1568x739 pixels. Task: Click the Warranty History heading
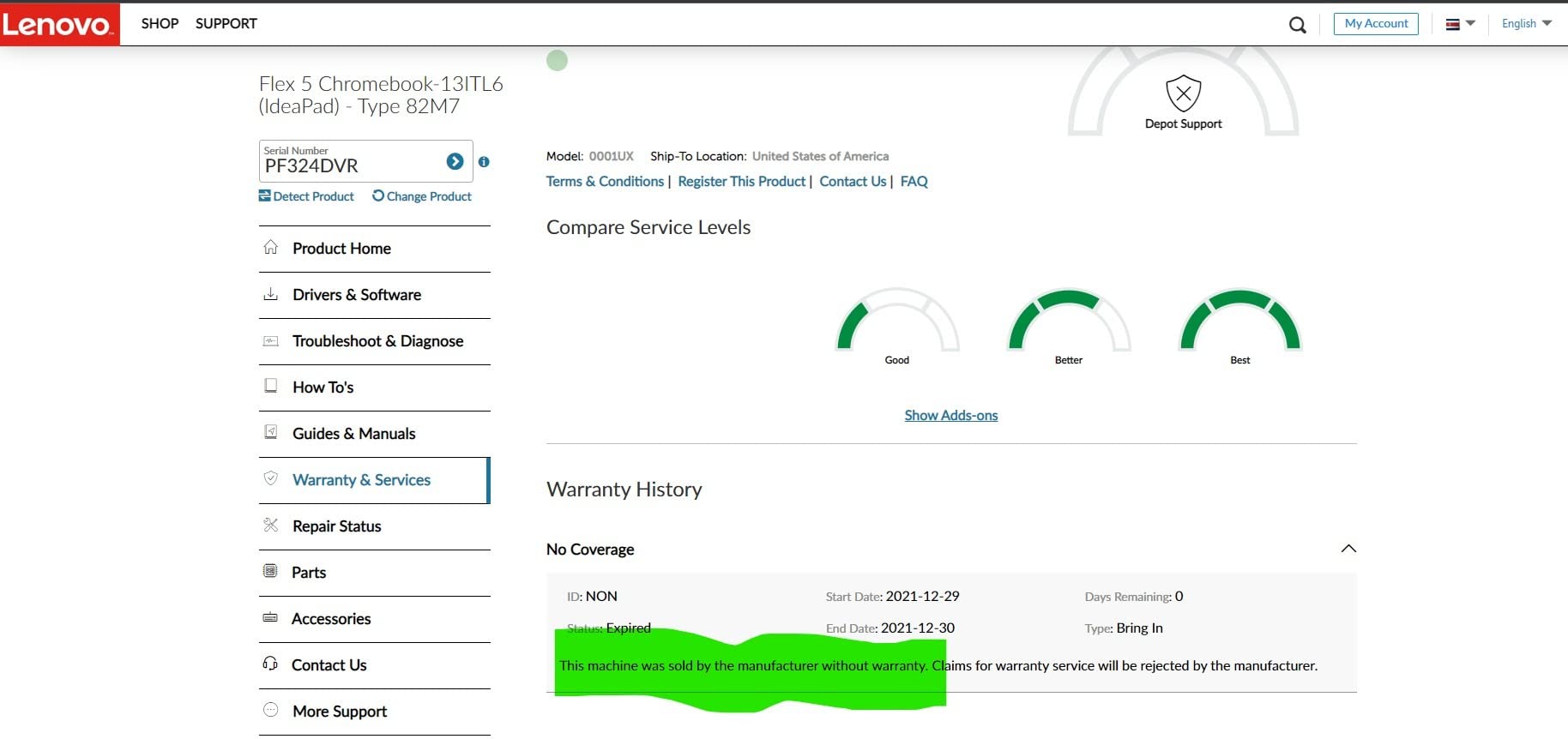(624, 490)
